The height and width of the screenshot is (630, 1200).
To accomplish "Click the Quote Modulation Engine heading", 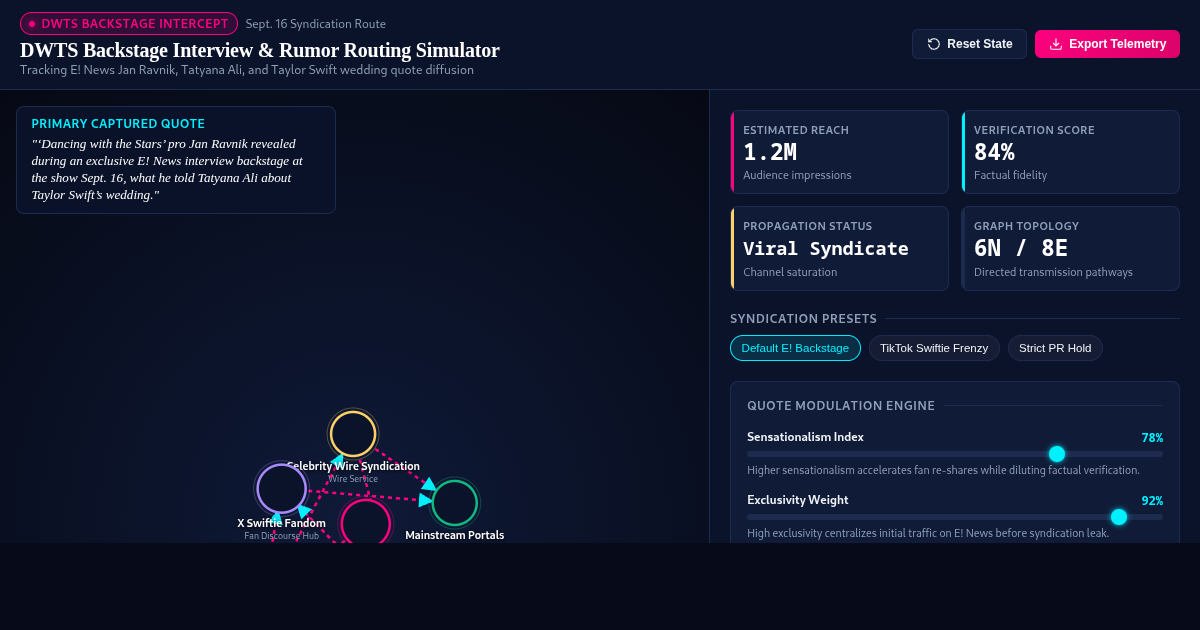I will coord(841,406).
